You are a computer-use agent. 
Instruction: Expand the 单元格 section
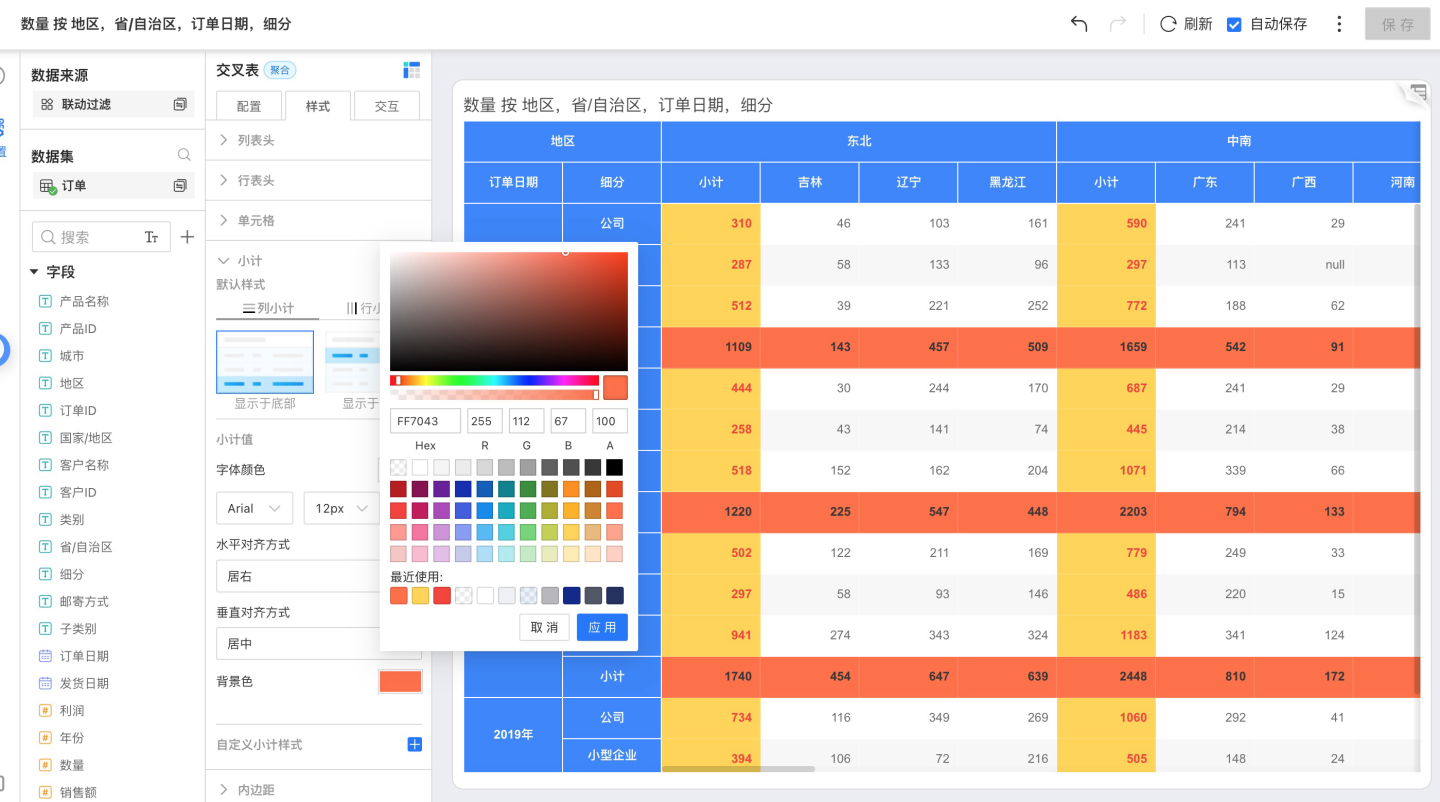tap(255, 221)
